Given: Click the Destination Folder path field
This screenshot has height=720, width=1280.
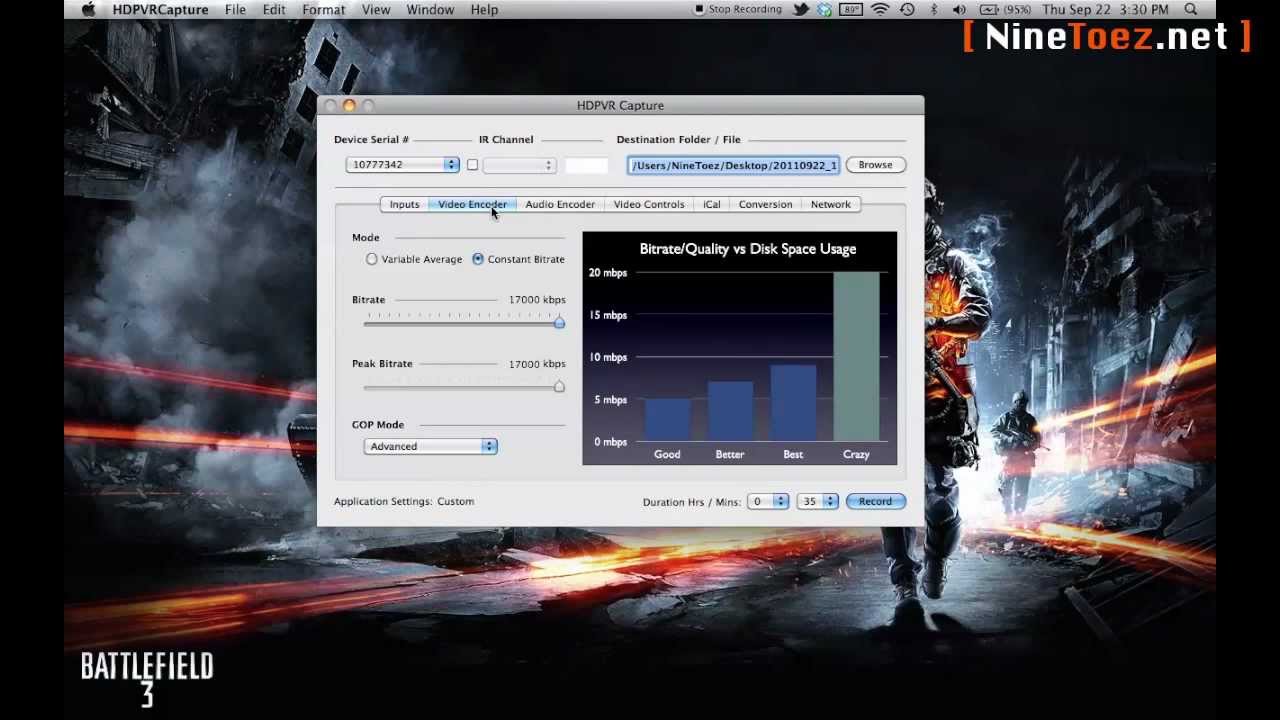Looking at the screenshot, I should pyautogui.click(x=734, y=165).
